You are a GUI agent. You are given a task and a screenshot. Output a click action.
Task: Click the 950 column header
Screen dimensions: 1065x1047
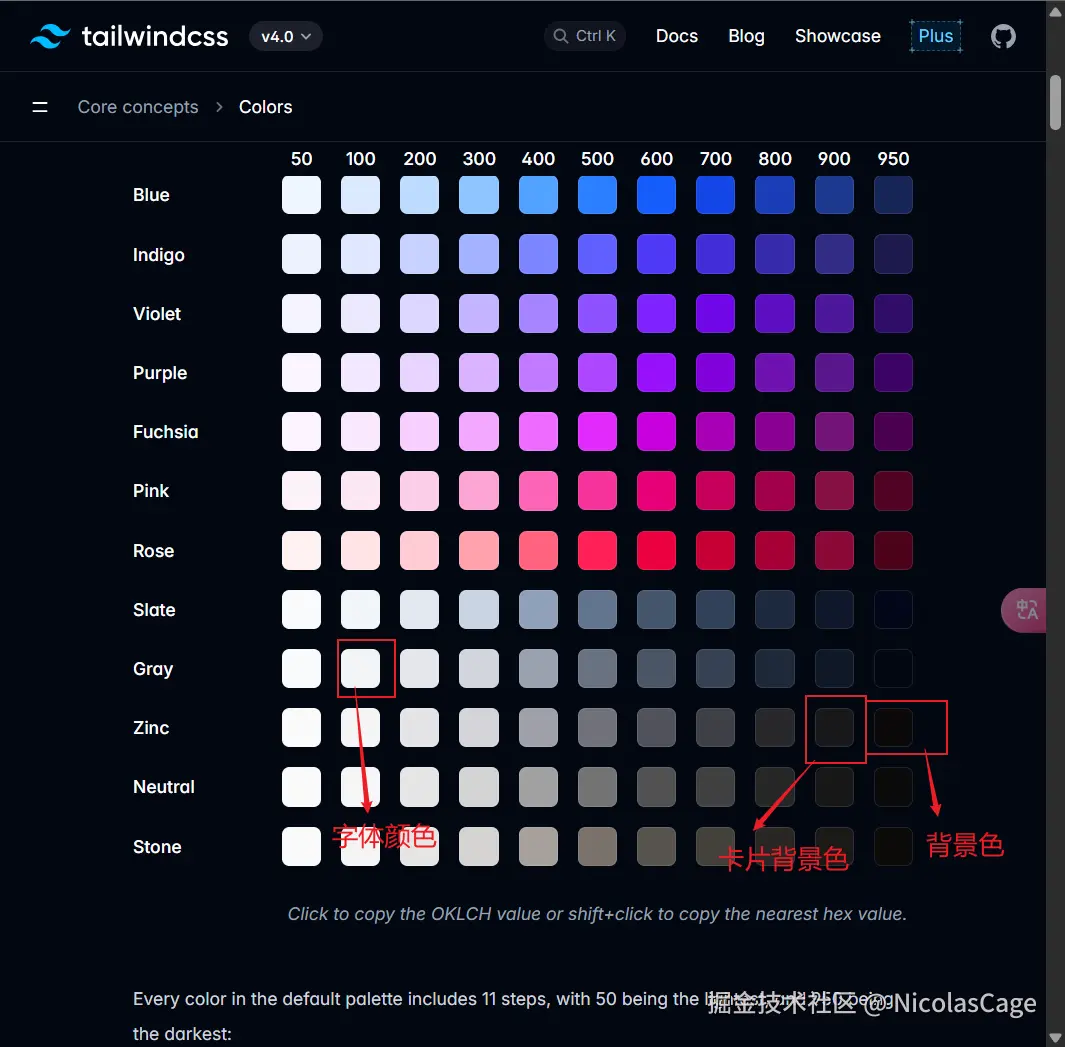pyautogui.click(x=892, y=159)
